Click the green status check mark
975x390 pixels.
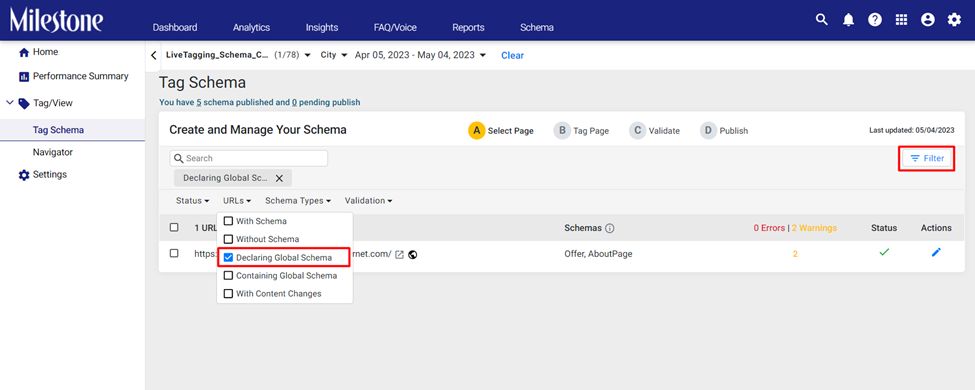coord(884,253)
